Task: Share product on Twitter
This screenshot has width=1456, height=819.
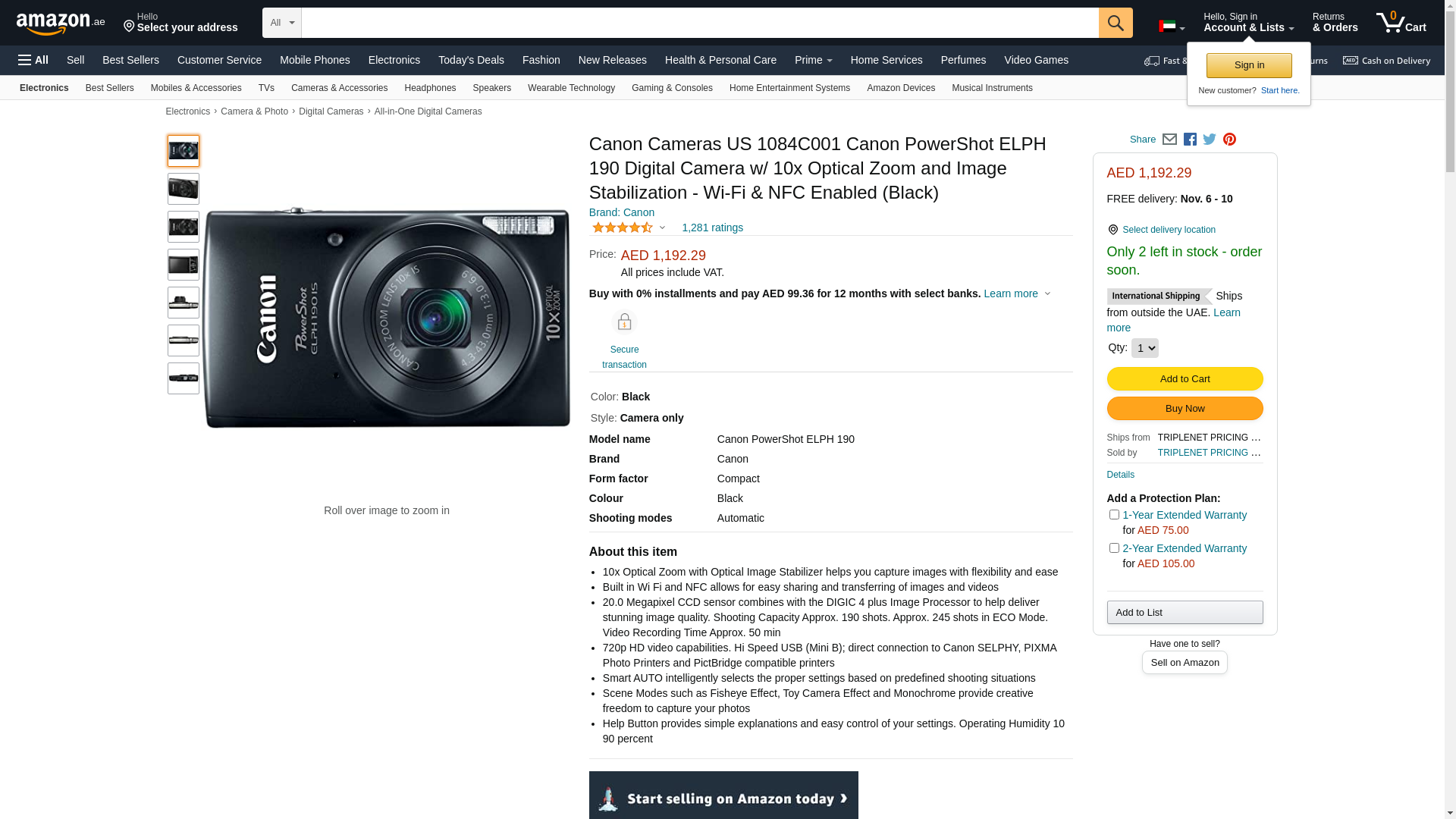Action: [1210, 140]
